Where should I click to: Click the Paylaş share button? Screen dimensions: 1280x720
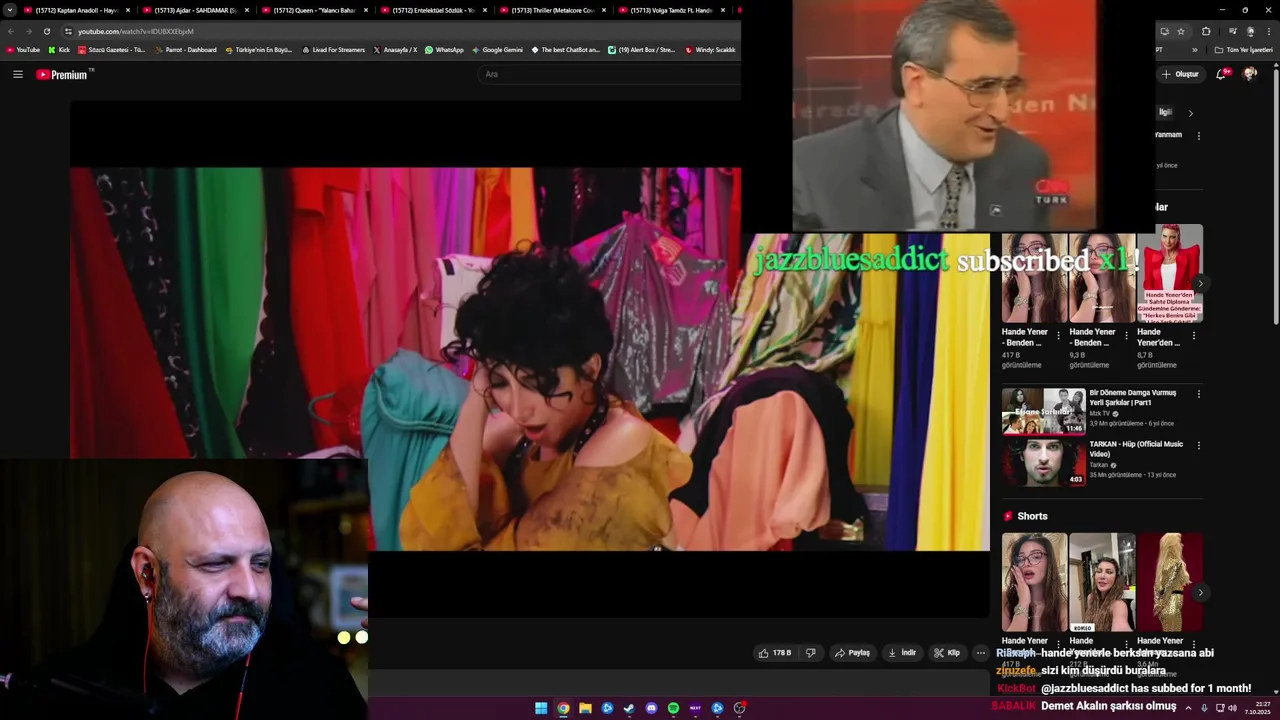853,653
